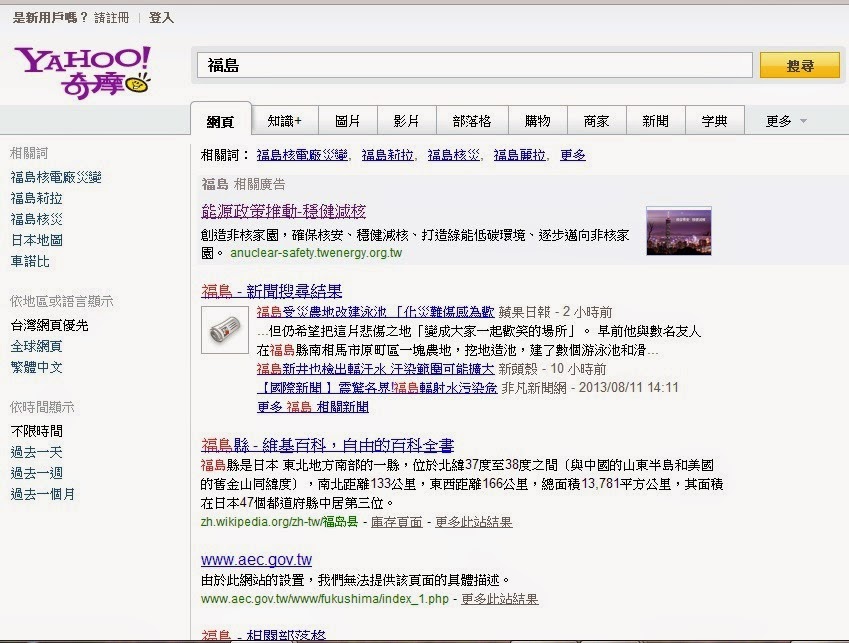Open the 影片 tab
This screenshot has width=849, height=643.
[x=406, y=121]
